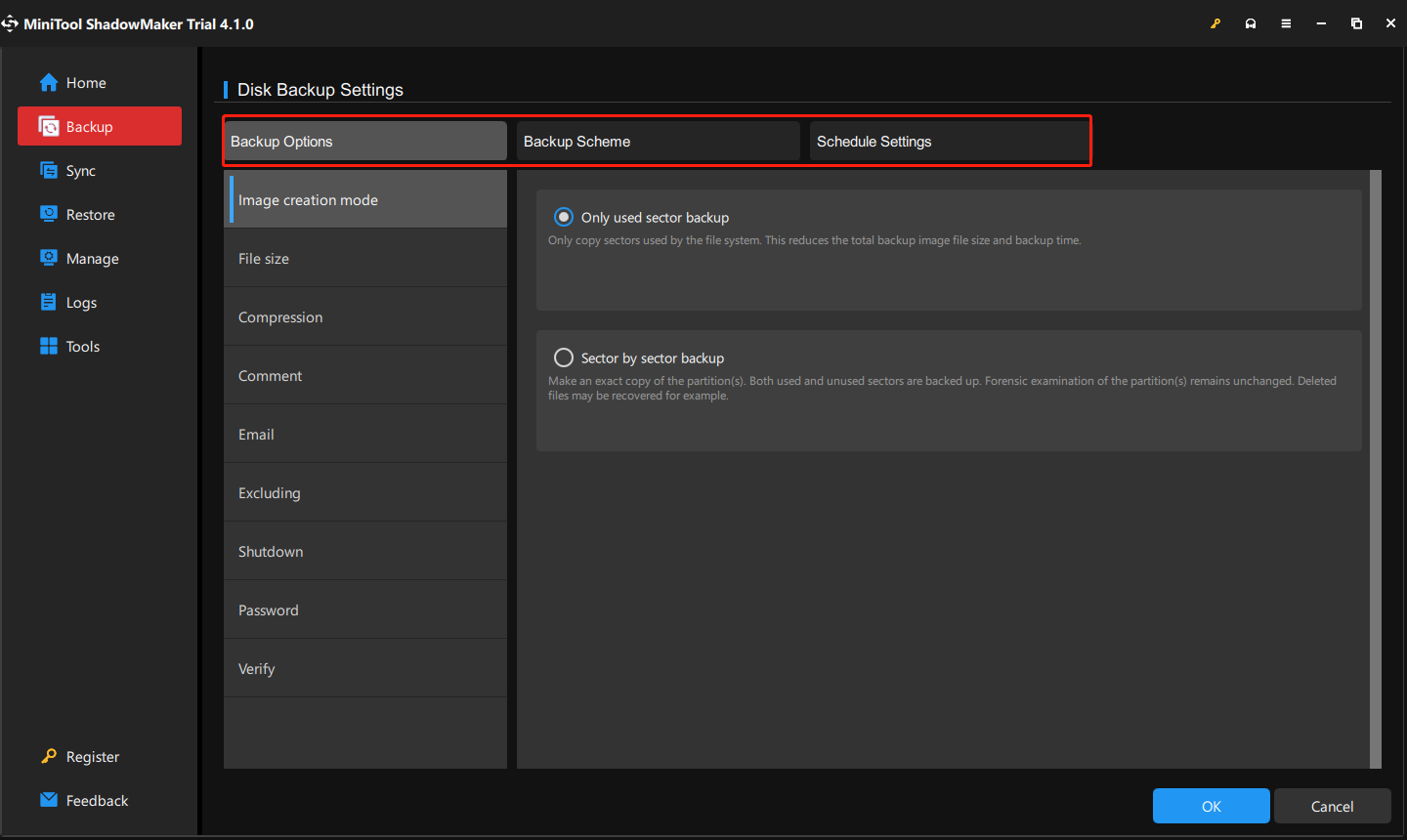The image size is (1407, 840).
Task: Click the Home icon in sidebar
Action: (48, 83)
